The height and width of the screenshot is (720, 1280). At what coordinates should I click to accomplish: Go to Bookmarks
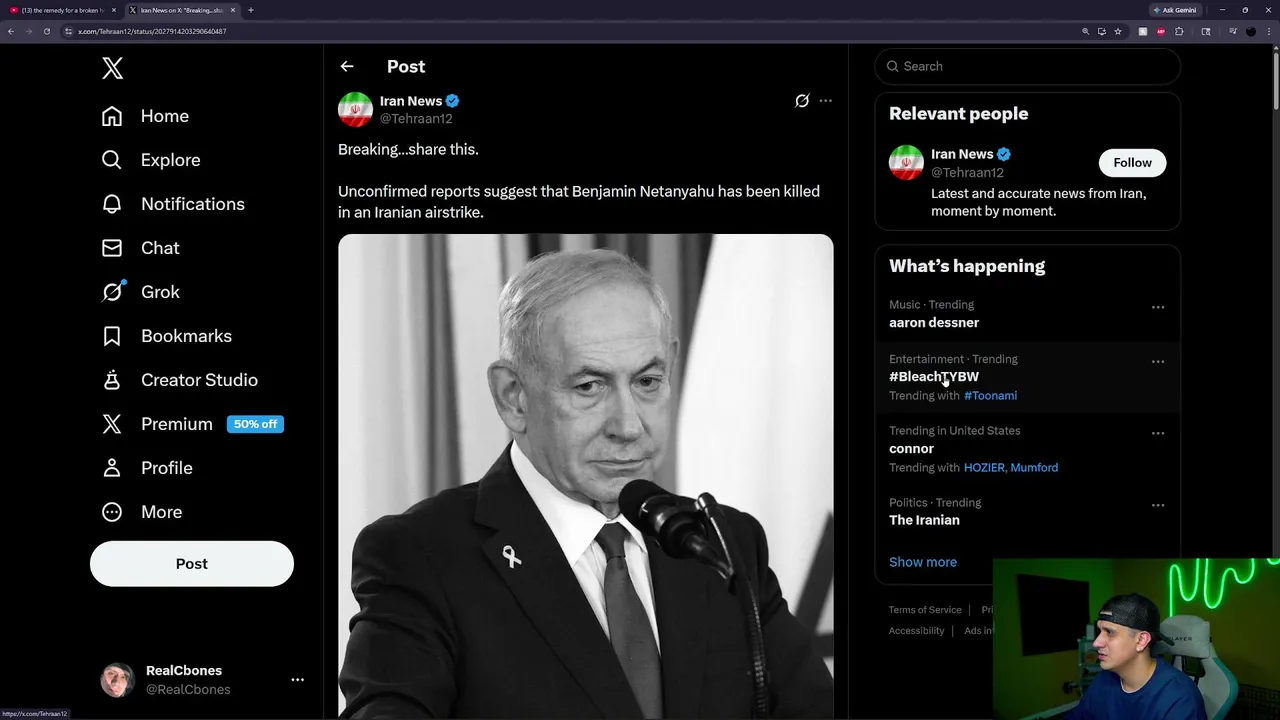[x=166, y=336]
